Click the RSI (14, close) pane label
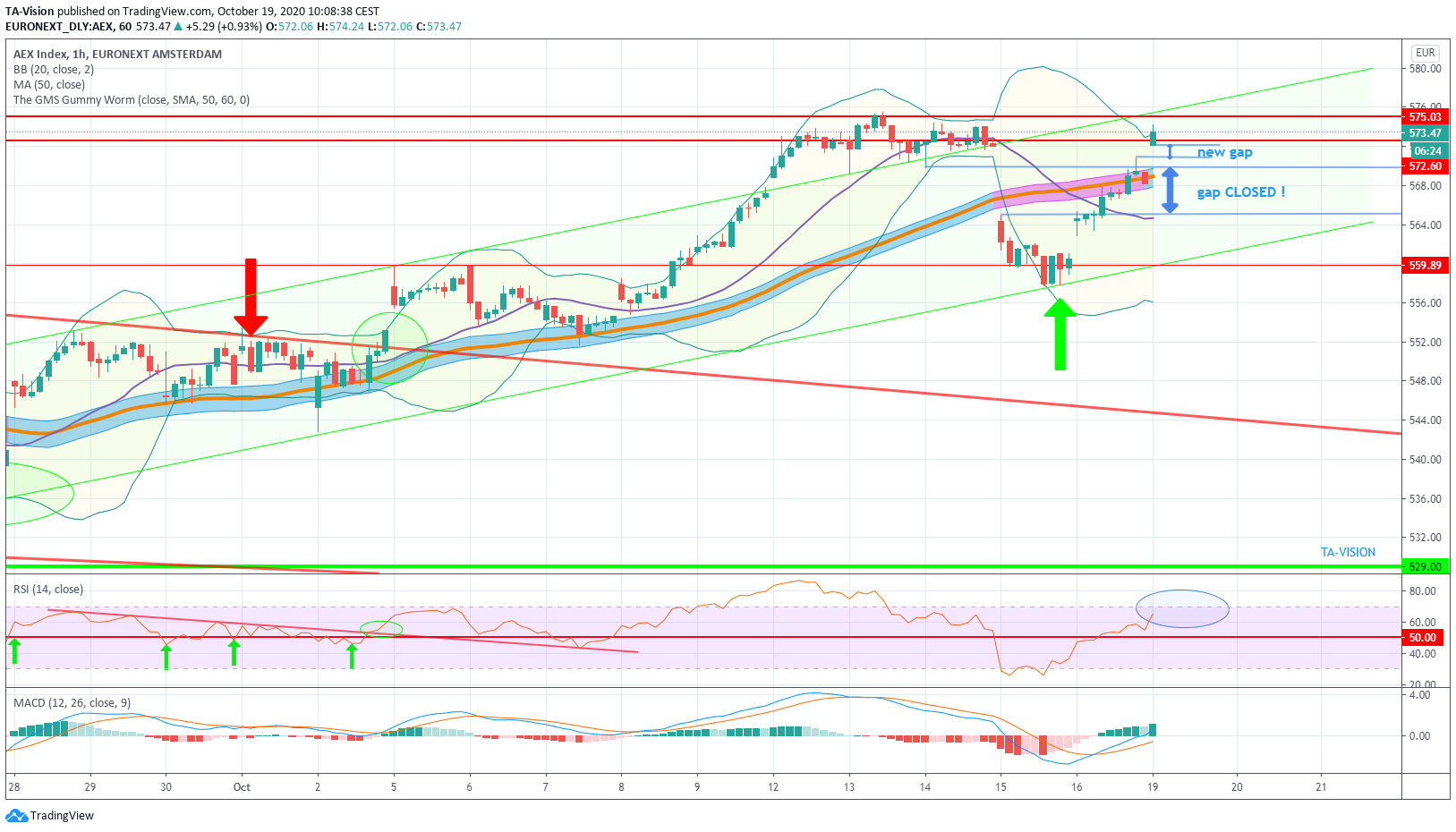Viewport: 1456px width, 832px height. point(48,589)
